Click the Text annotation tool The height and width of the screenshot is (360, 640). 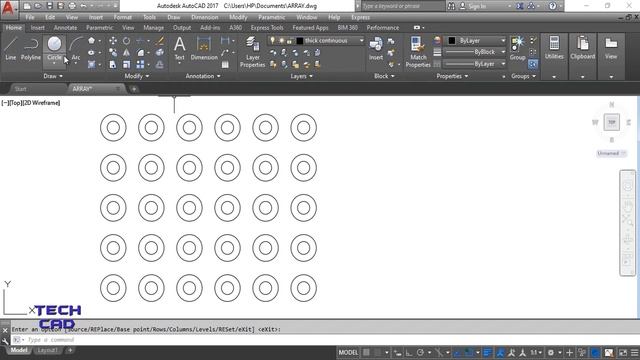click(180, 49)
